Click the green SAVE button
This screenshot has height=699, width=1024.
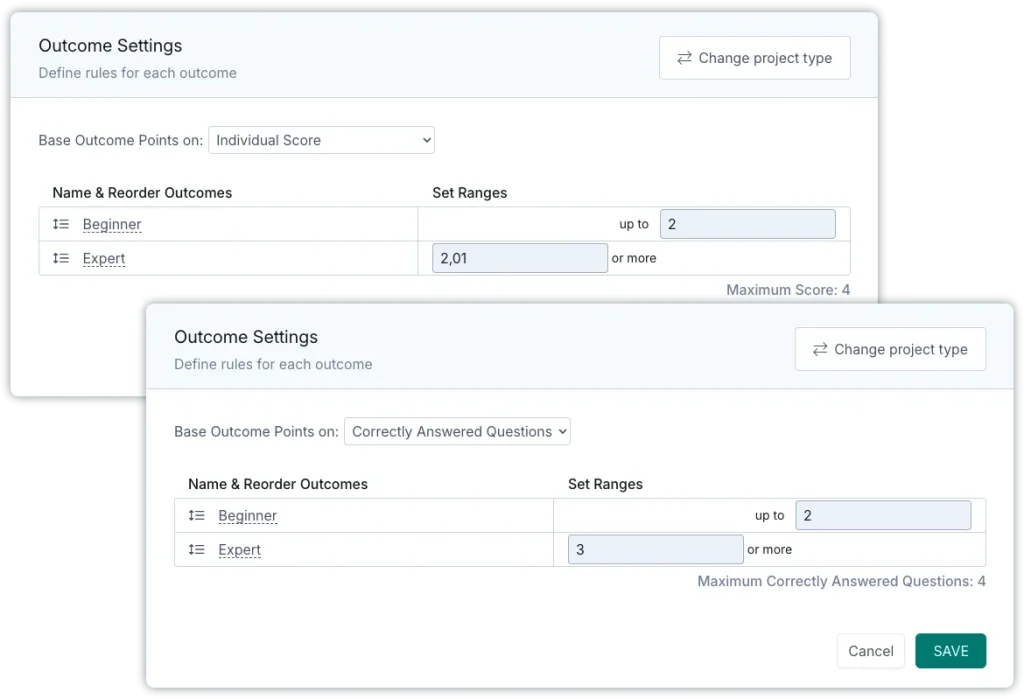pyautogui.click(x=950, y=651)
